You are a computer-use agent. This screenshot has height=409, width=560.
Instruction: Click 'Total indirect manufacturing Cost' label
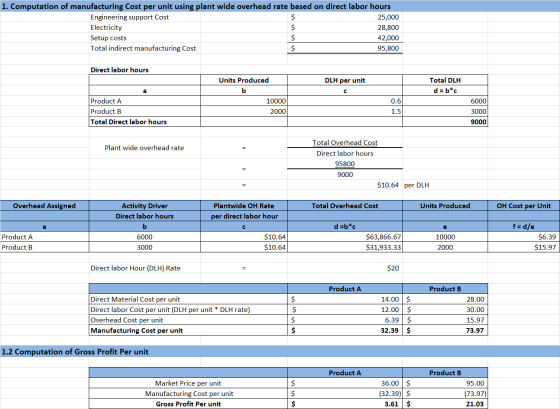tap(143, 48)
